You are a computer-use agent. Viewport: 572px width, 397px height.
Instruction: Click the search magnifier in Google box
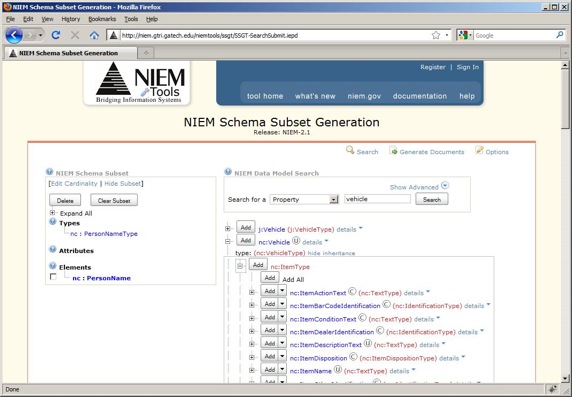tap(560, 35)
